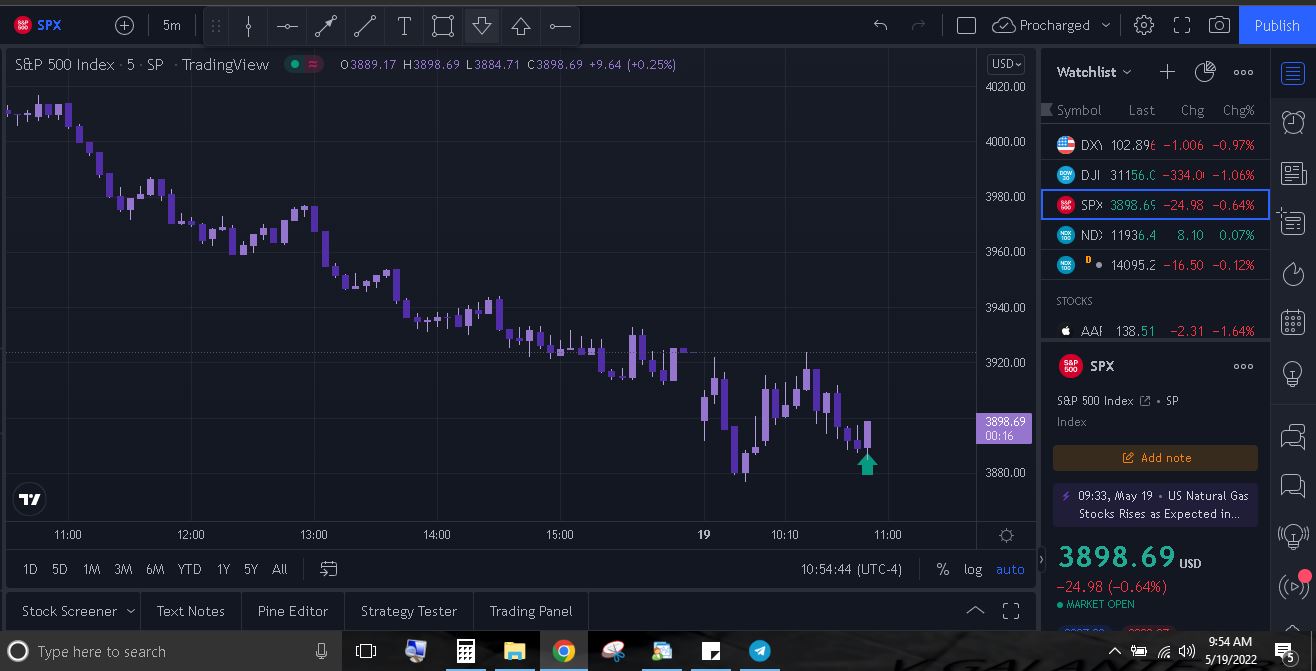Open Calendar sidebar icon
This screenshot has width=1316, height=671.
1293,323
